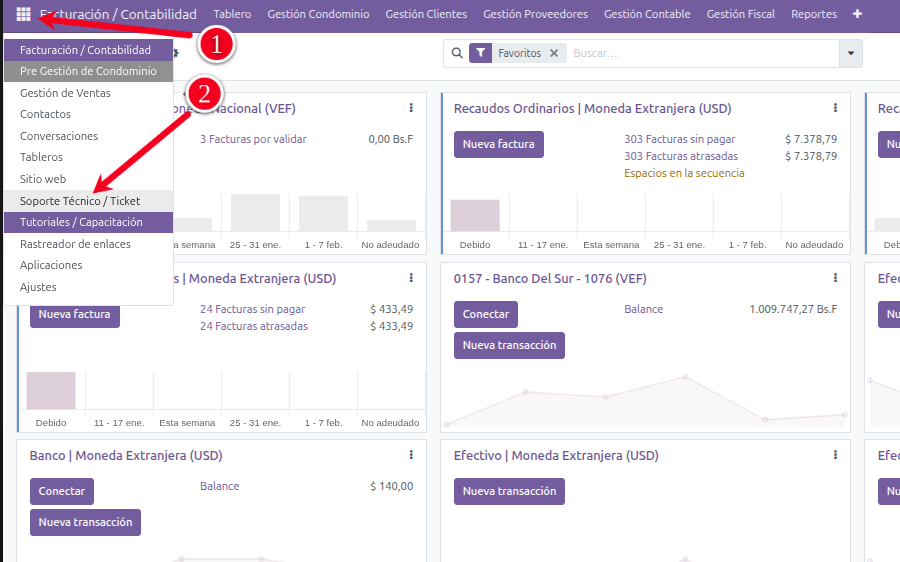
Task: Click the plus icon in top navbar
Action: pyautogui.click(x=857, y=14)
